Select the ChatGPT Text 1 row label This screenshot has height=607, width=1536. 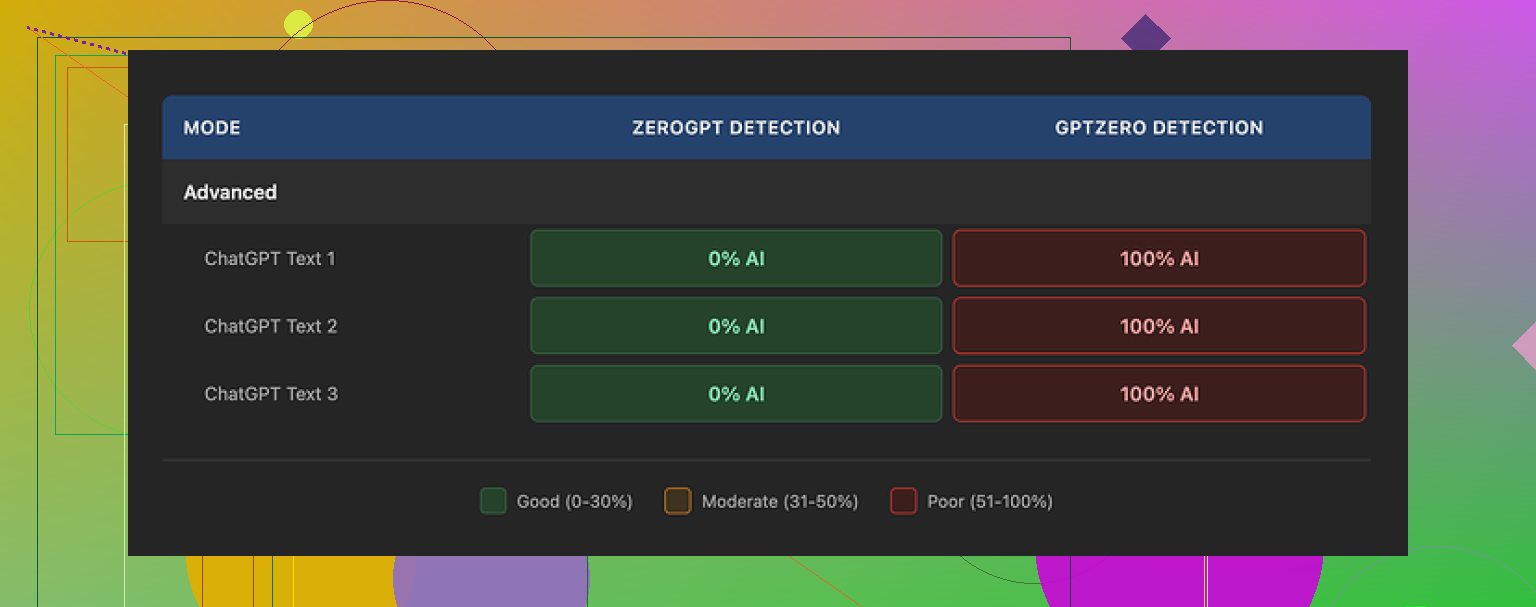click(270, 258)
